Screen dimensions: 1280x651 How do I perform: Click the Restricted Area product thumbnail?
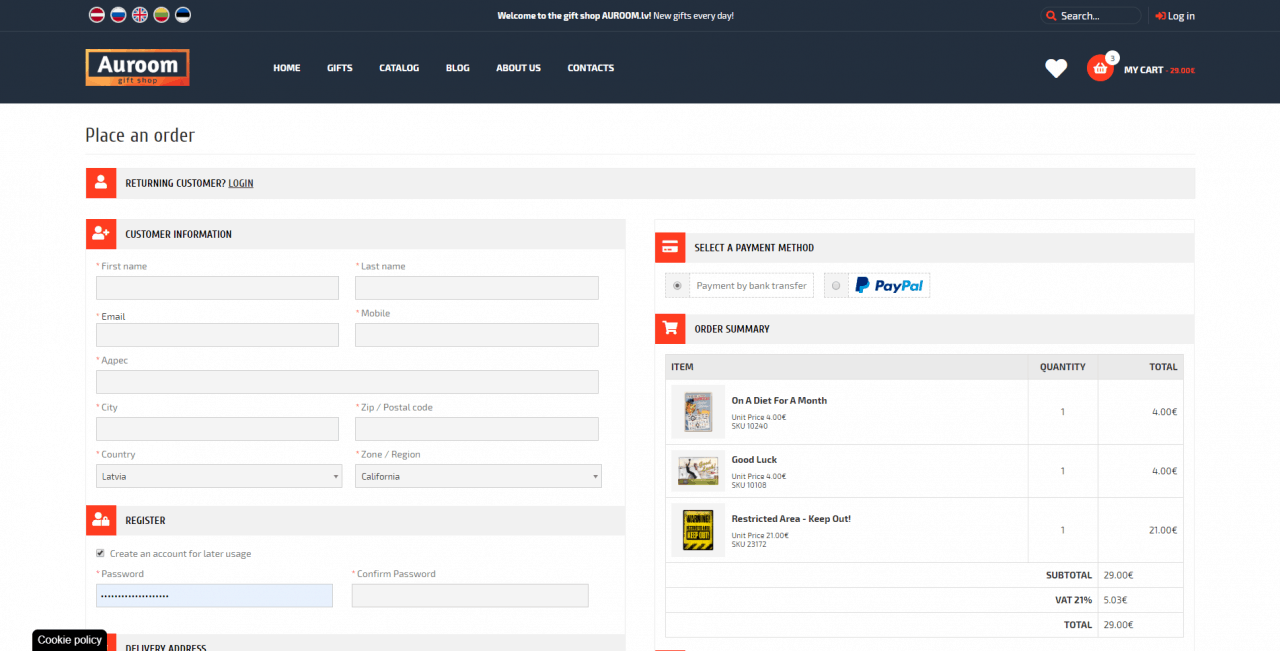(x=698, y=530)
